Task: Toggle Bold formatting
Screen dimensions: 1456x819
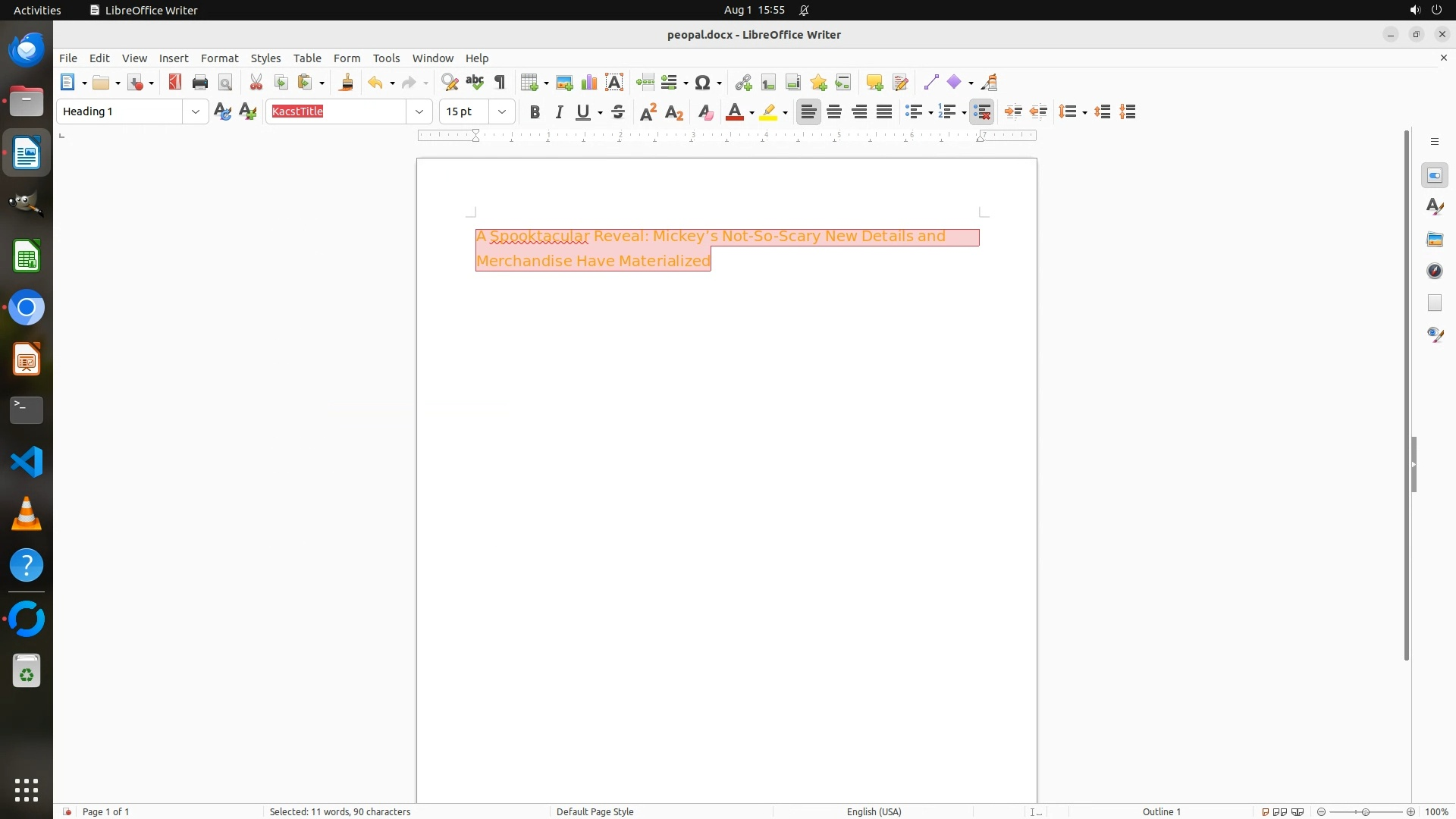Action: click(x=535, y=112)
